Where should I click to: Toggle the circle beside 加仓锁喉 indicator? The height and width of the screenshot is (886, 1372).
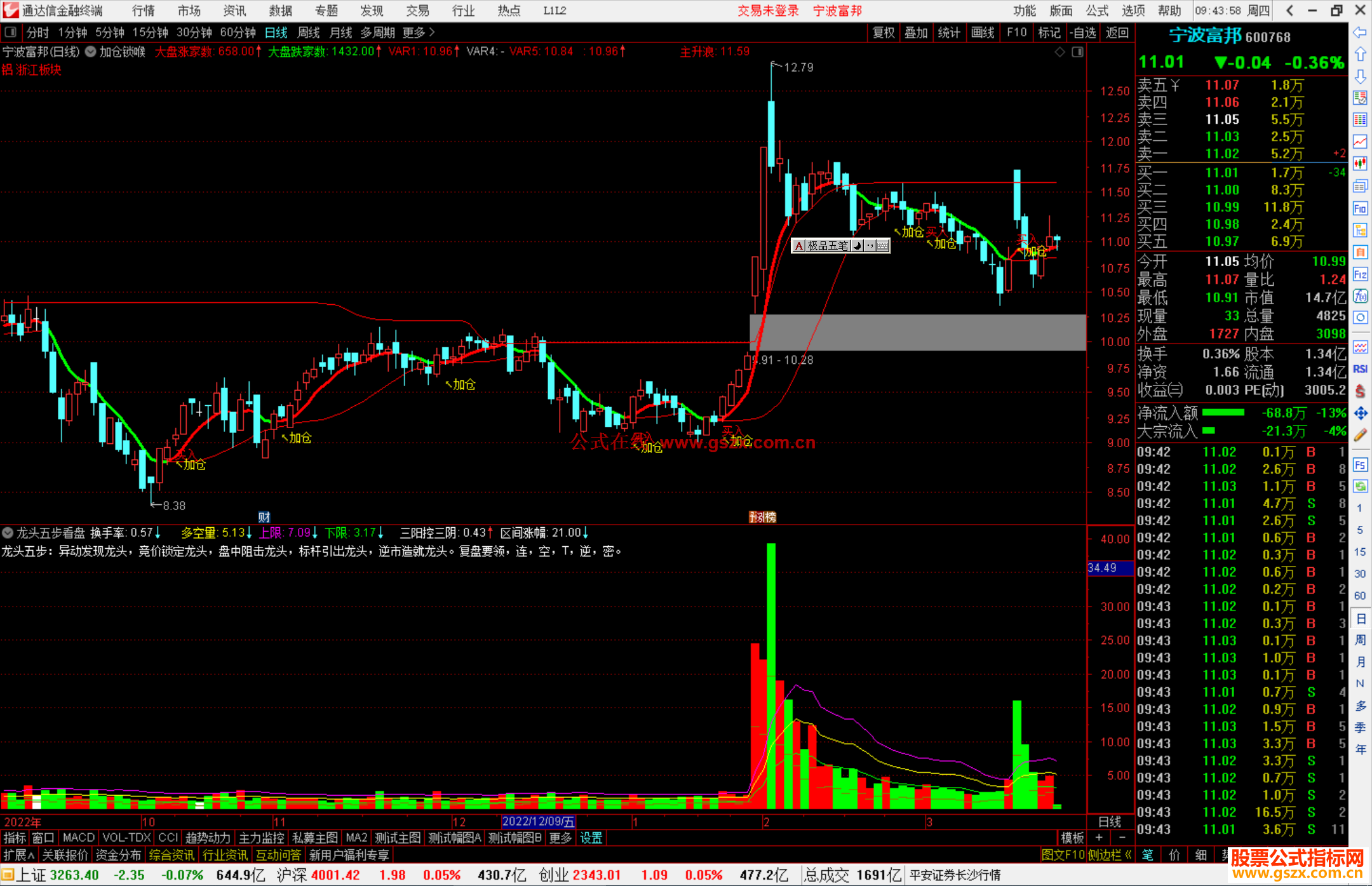click(x=91, y=51)
